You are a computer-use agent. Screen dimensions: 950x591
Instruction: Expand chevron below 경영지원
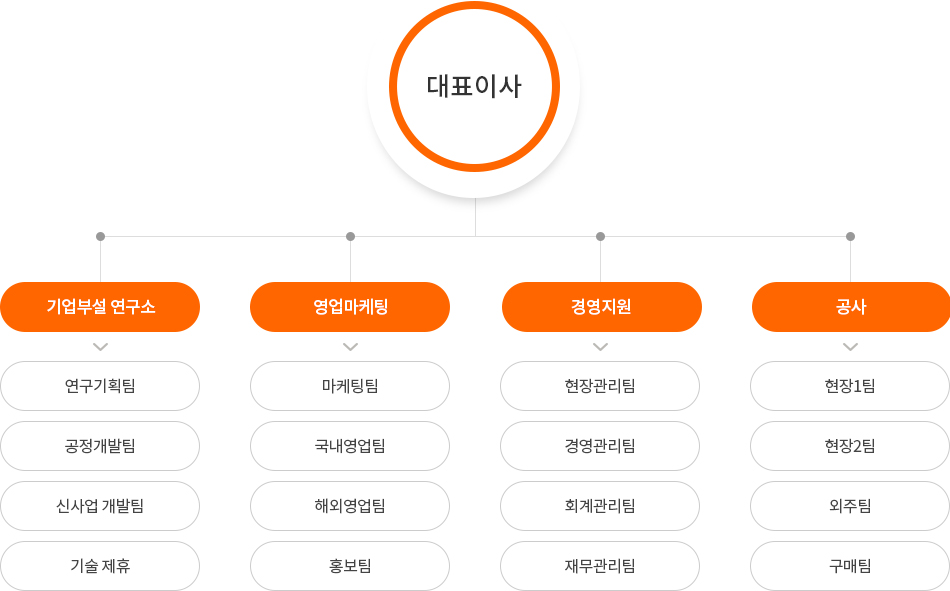click(x=600, y=347)
